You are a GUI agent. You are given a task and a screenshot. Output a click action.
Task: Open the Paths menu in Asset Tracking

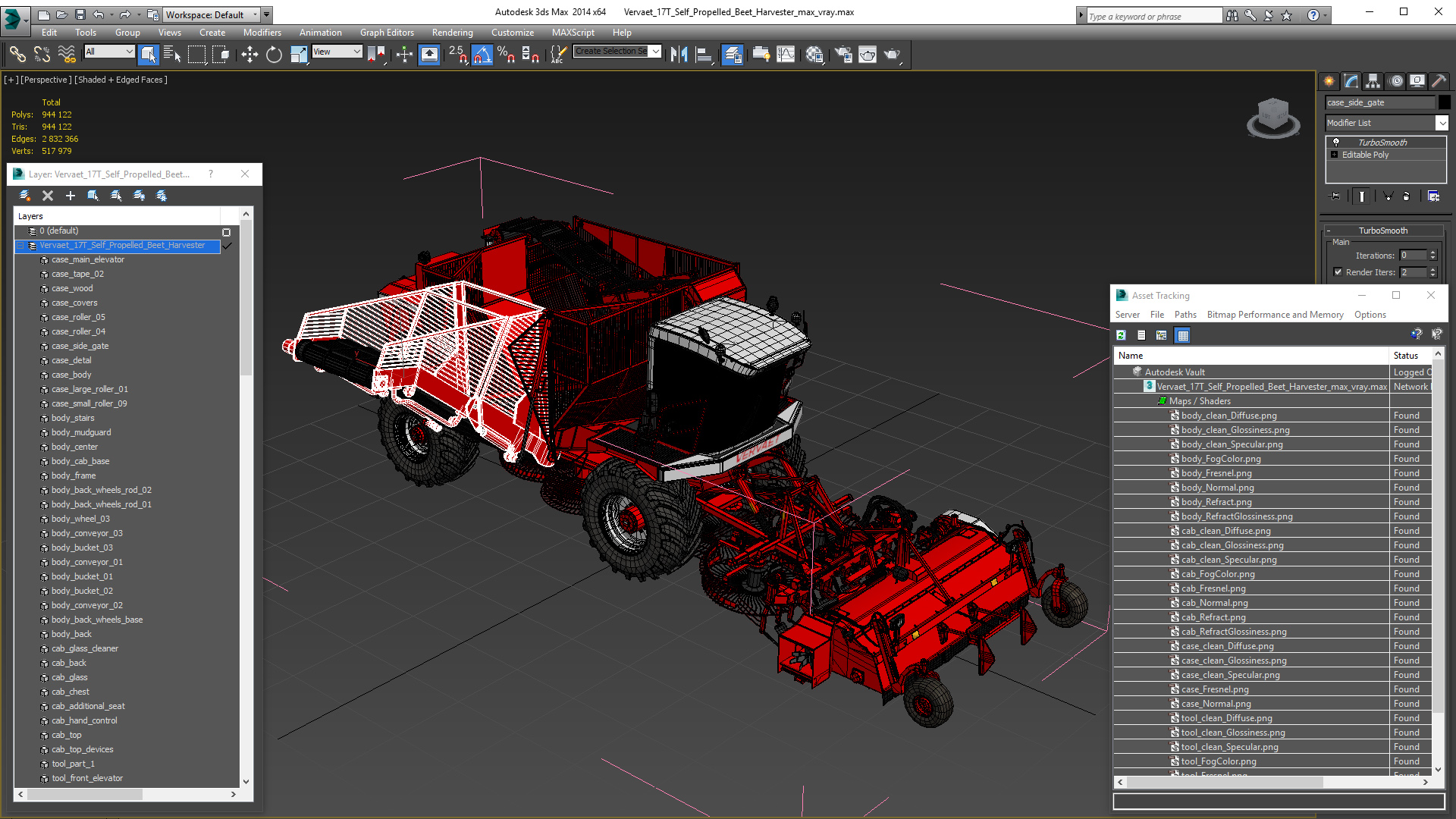click(x=1185, y=315)
